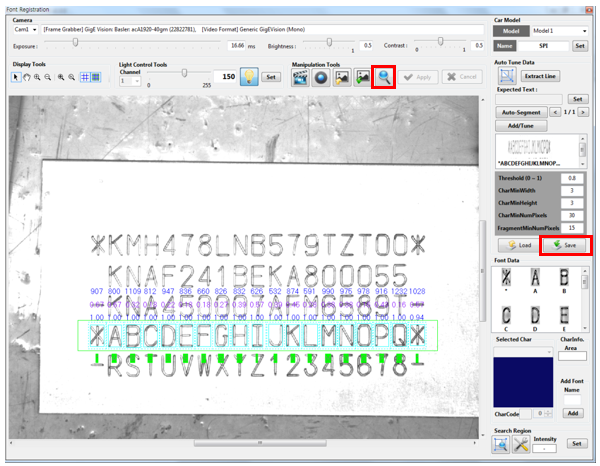
Task: Click the Load button
Action: tap(519, 244)
